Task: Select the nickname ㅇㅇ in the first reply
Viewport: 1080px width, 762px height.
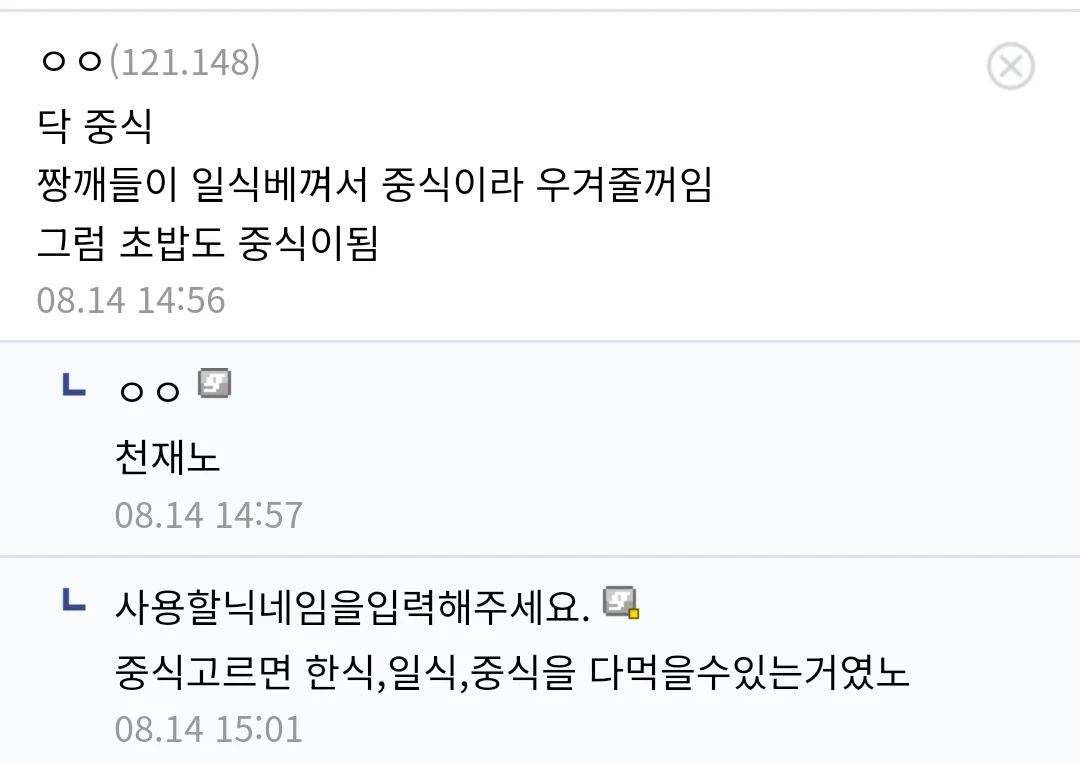Action: [x=149, y=391]
